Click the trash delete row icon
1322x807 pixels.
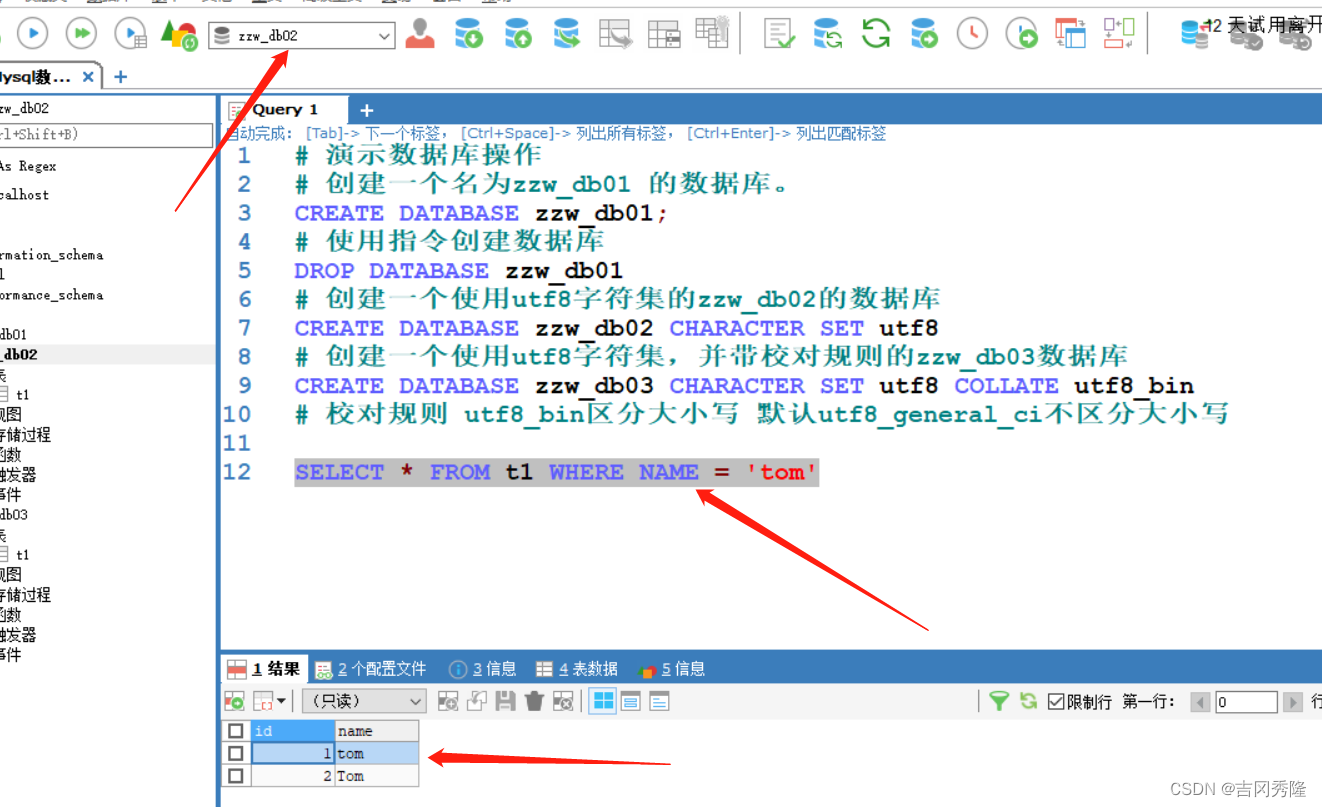[x=534, y=701]
